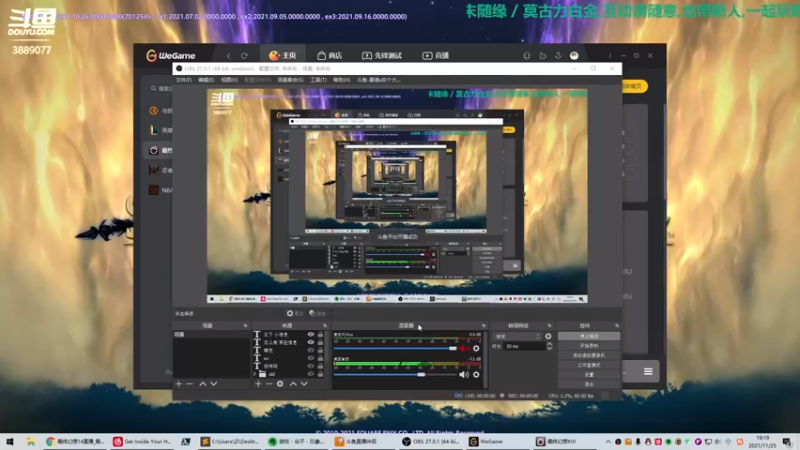
Task: Pop out the Scenes dock
Action: (x=245, y=326)
